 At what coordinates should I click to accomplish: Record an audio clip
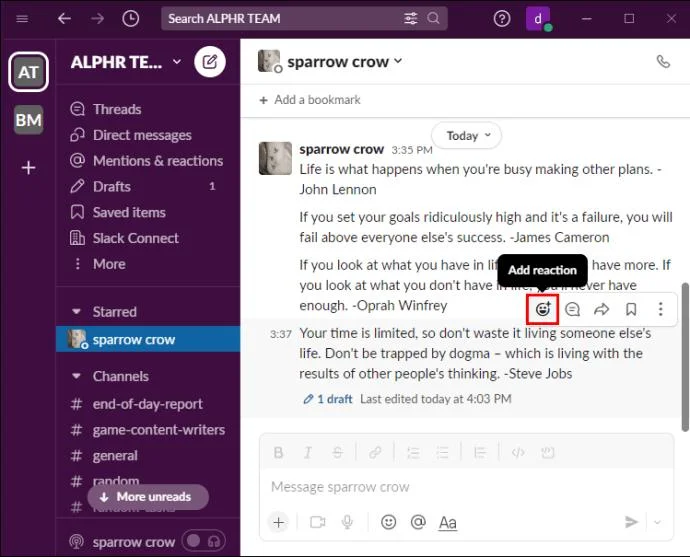[x=347, y=522]
